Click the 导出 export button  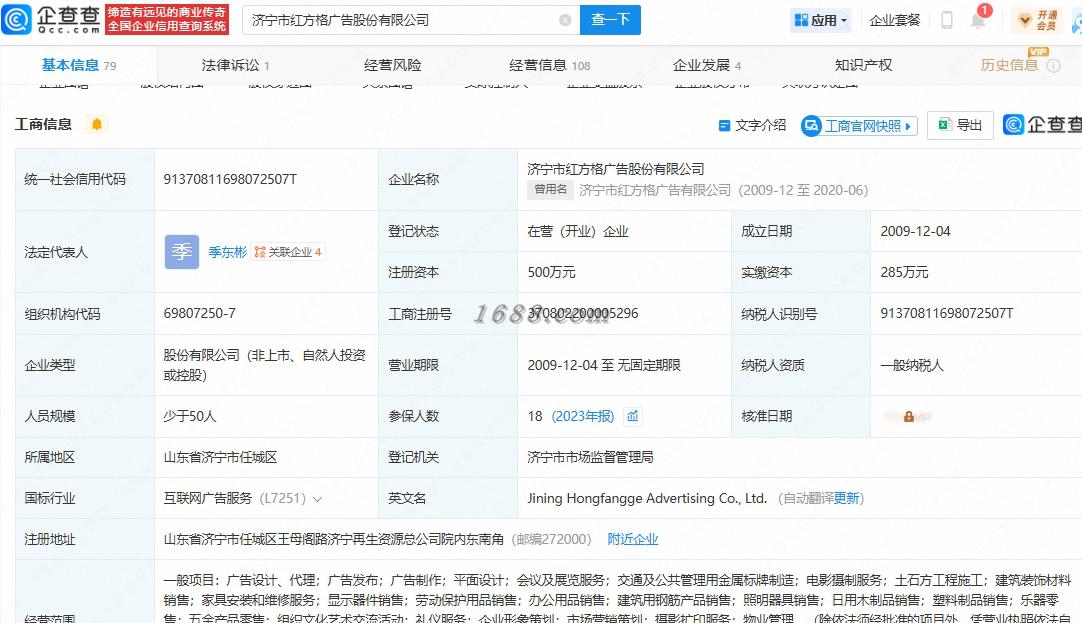tap(960, 126)
